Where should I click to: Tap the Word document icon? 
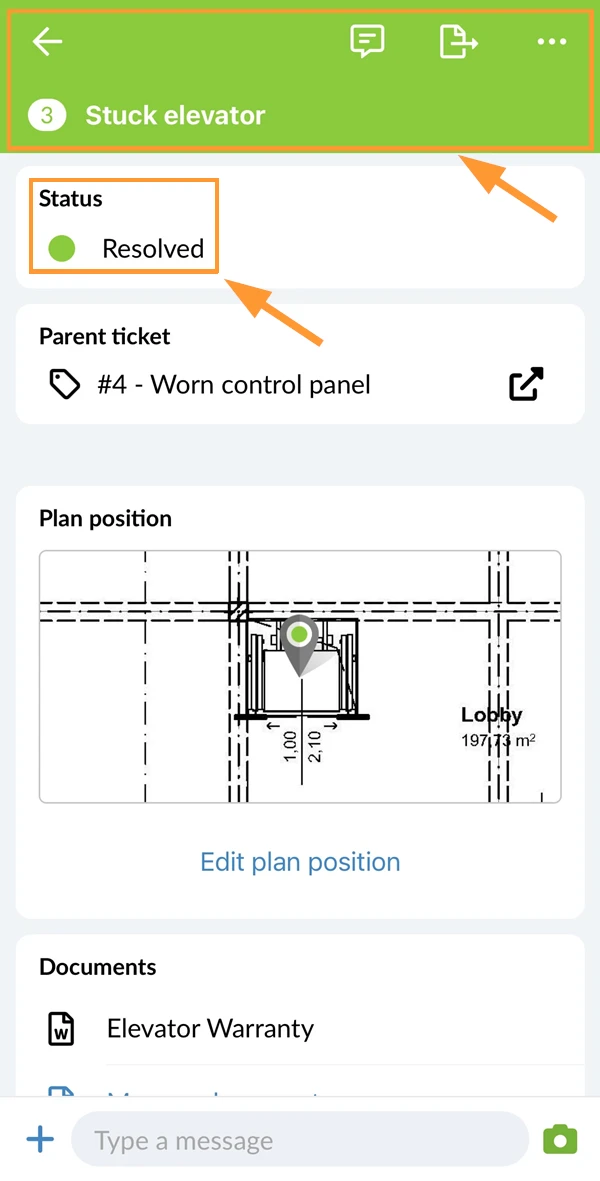tap(62, 1029)
